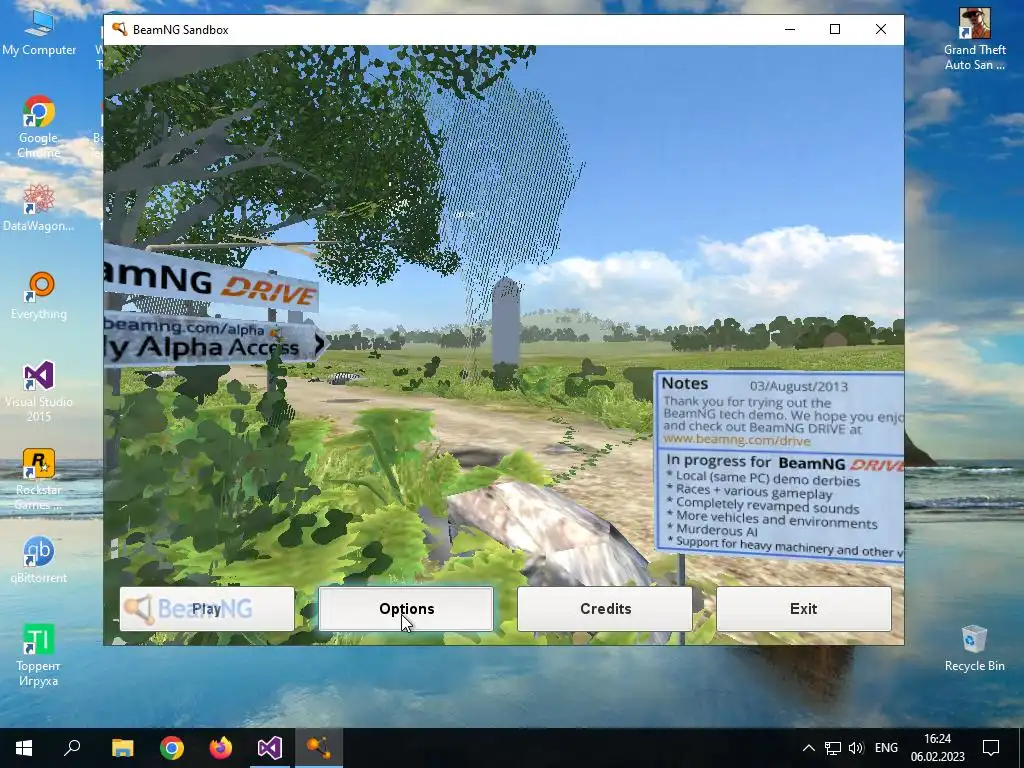Click the Notes heading on sign
The image size is (1024, 768).
click(684, 383)
